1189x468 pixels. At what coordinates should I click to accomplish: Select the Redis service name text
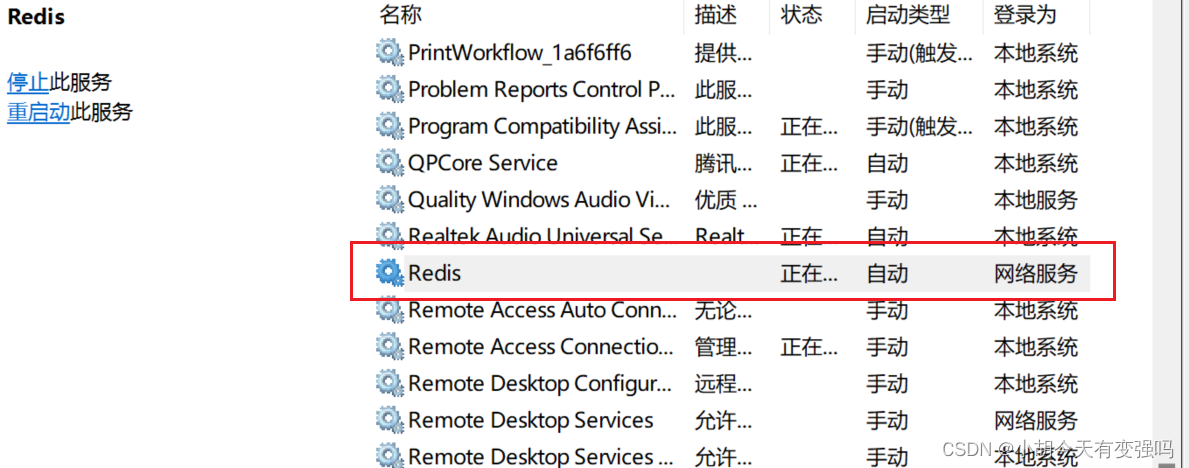coord(435,272)
